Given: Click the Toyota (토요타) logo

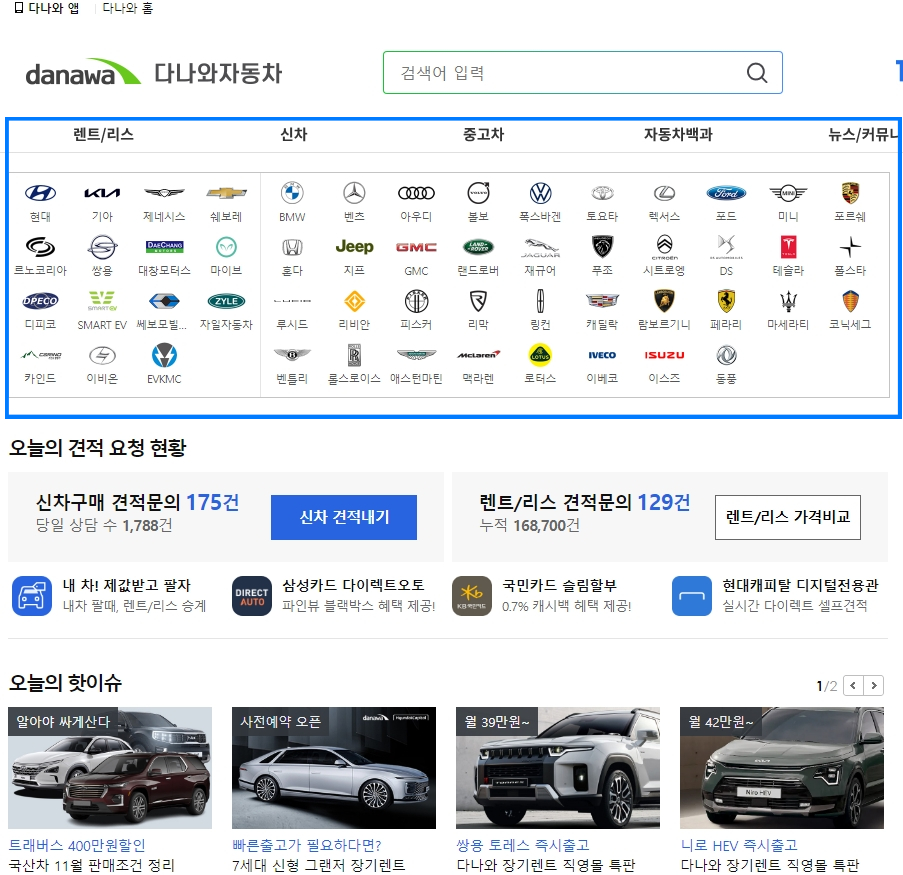Looking at the screenshot, I should [602, 194].
